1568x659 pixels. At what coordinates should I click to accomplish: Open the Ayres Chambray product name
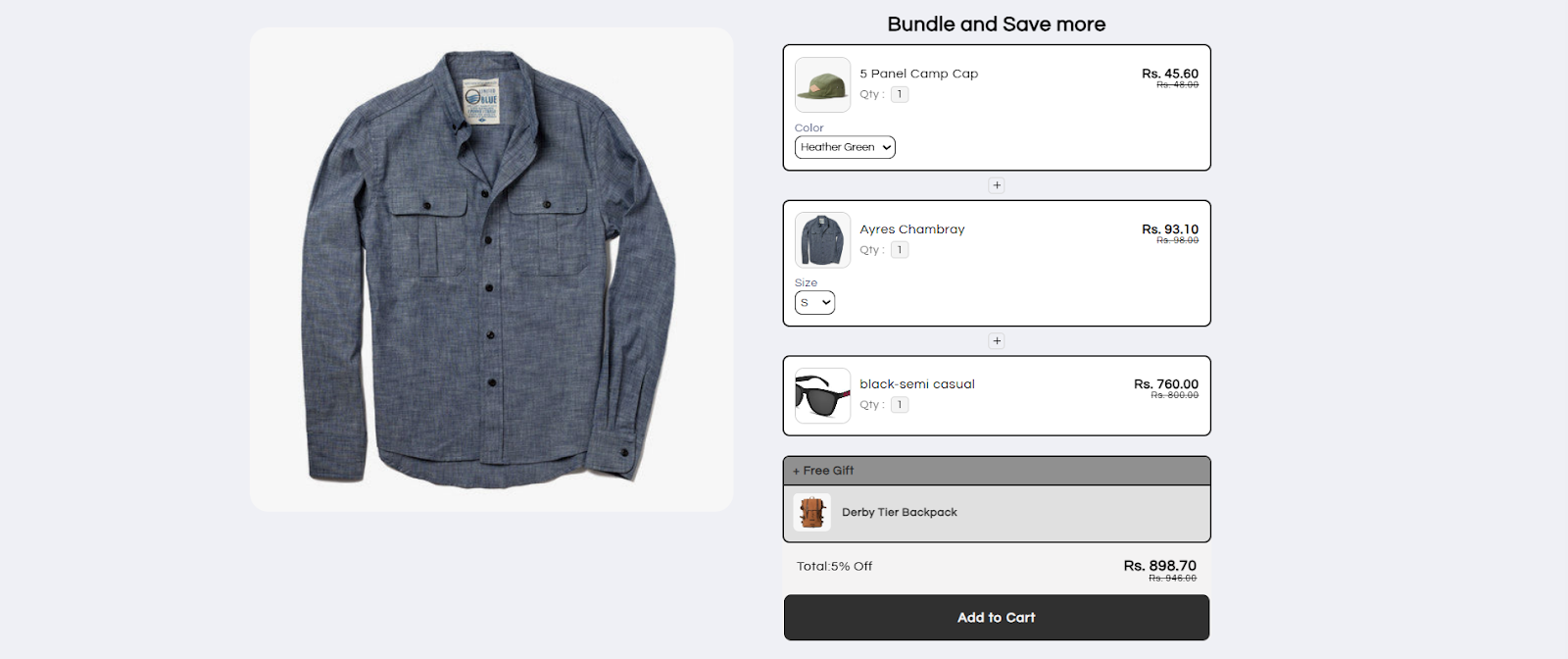pos(911,229)
